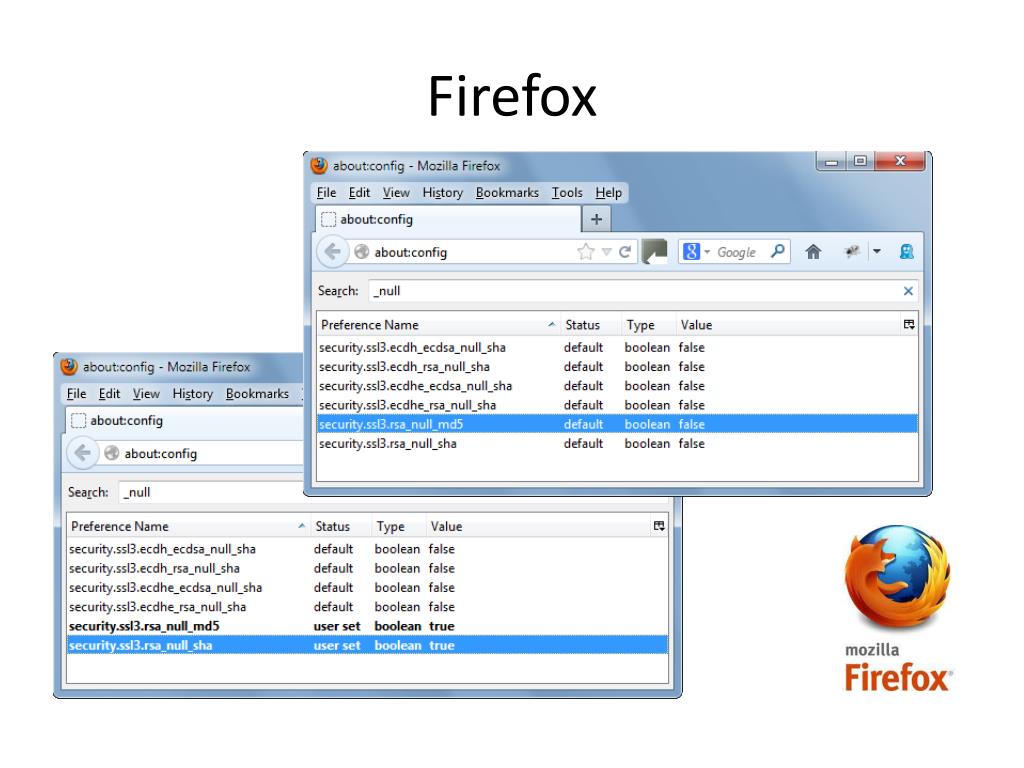Open the column picker icon in front window table
The image size is (1024, 768).
909,325
